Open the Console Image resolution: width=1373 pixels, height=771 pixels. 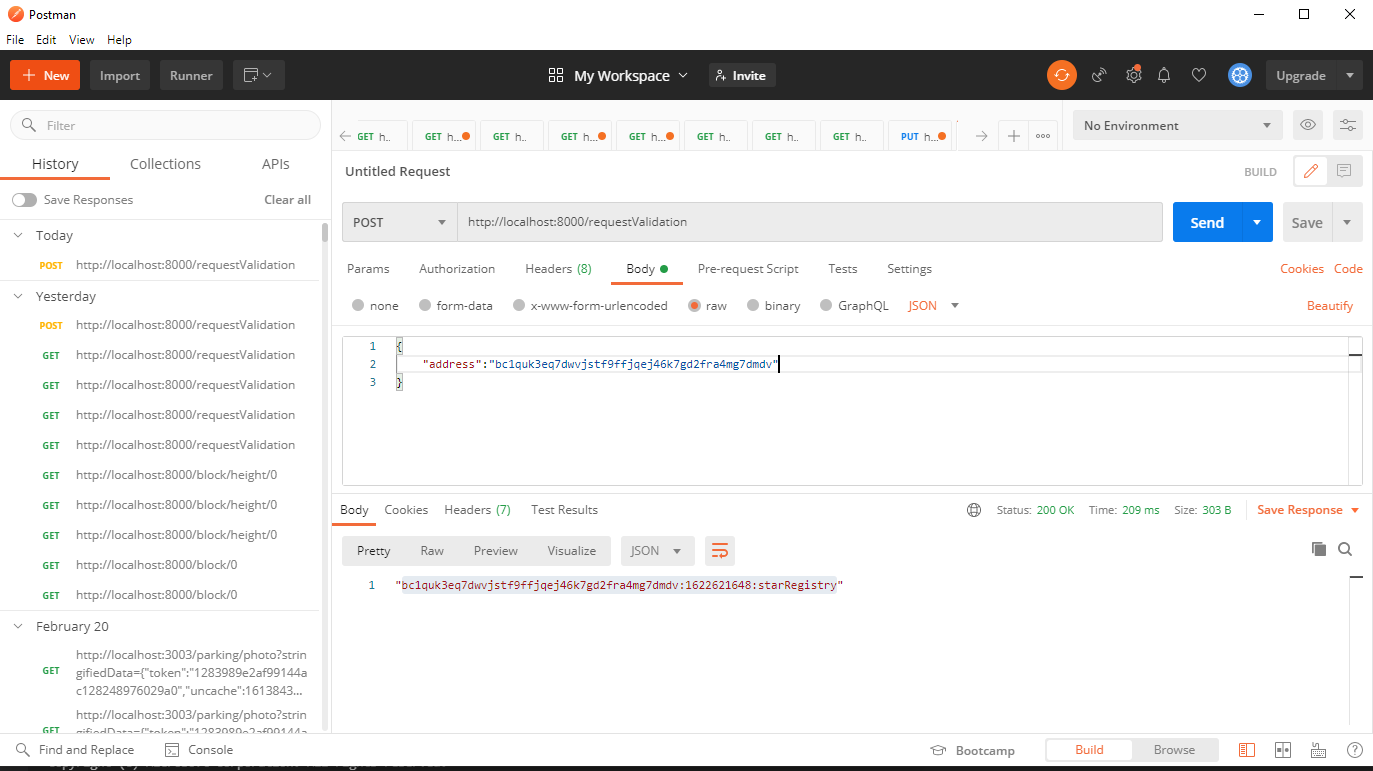[198, 750]
